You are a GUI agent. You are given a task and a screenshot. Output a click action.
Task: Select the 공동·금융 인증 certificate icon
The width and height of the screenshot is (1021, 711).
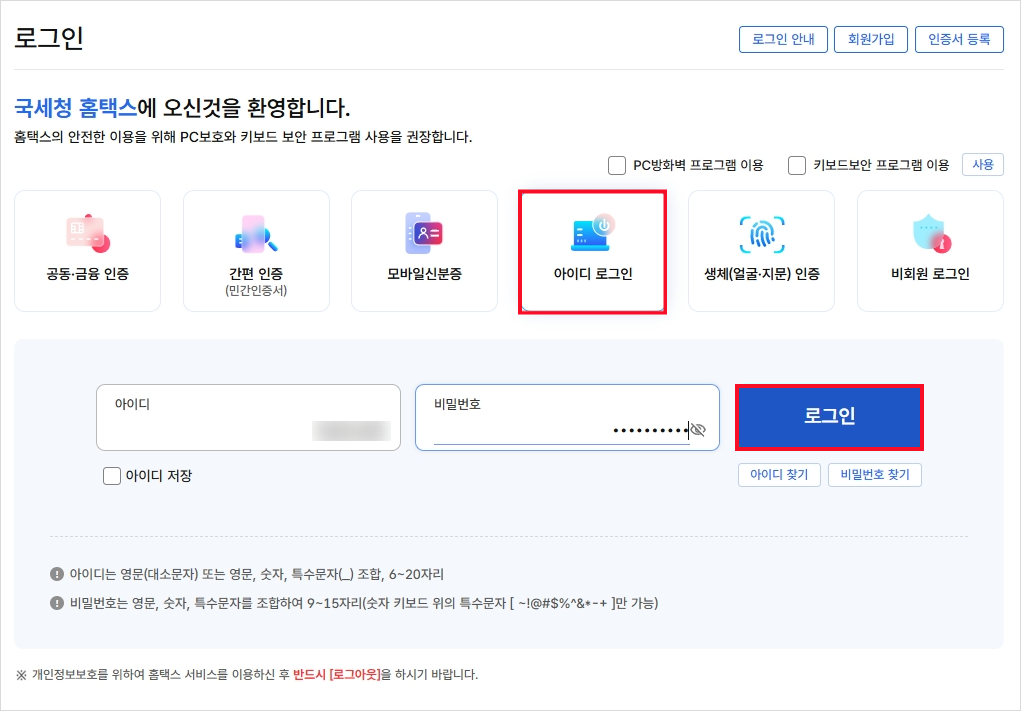(x=87, y=233)
